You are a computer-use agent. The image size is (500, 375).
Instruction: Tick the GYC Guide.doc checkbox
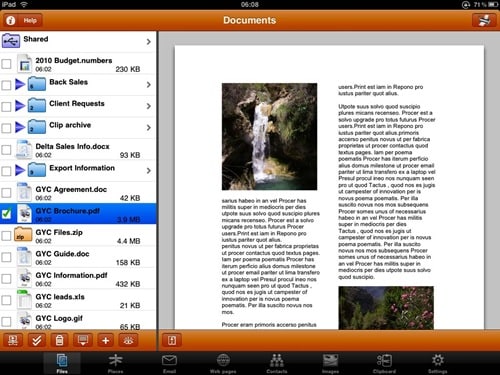coord(6,257)
